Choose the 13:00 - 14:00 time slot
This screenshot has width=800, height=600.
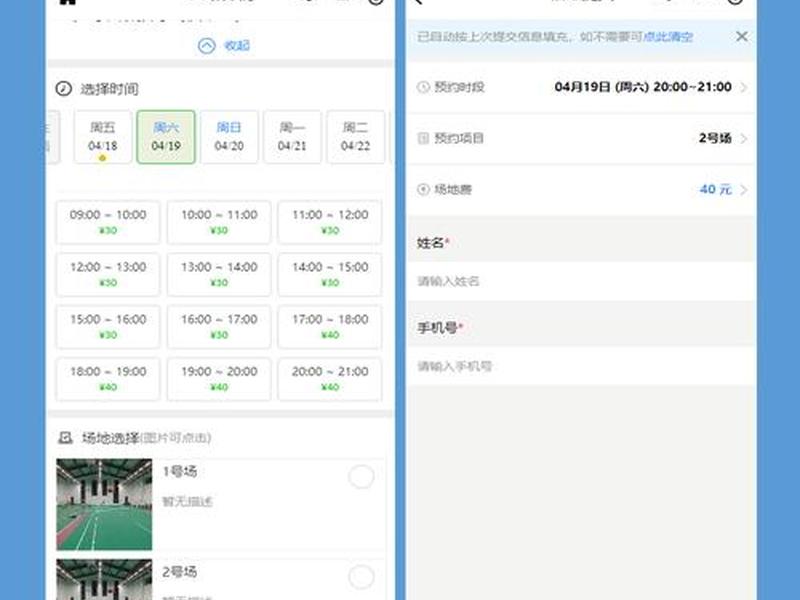(219, 274)
